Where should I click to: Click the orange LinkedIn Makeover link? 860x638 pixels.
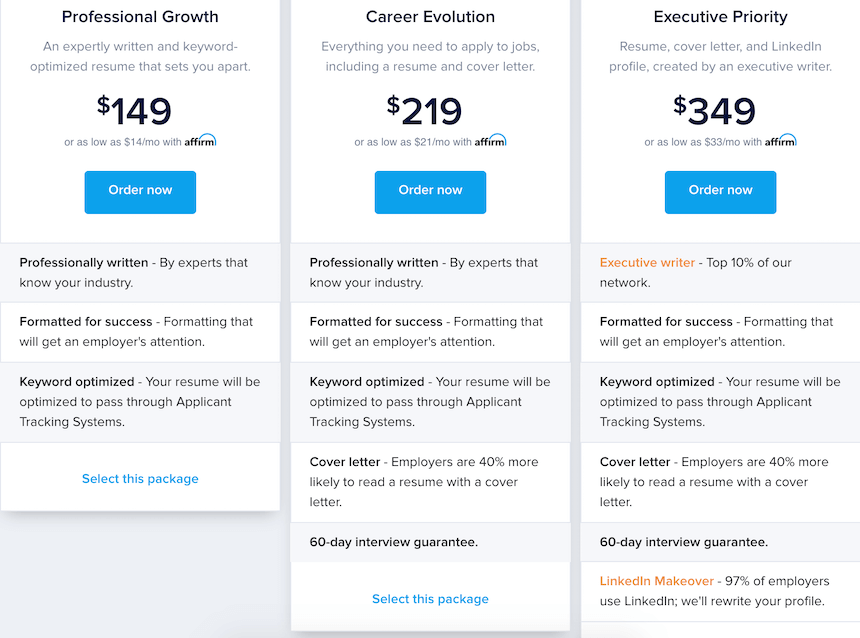click(x=657, y=581)
